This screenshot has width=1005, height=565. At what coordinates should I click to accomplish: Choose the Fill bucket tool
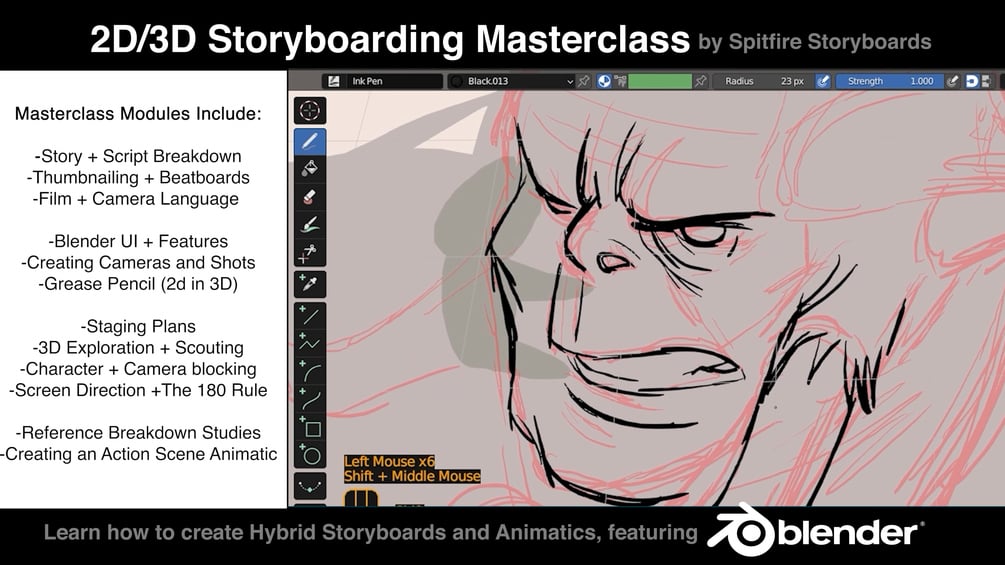310,168
